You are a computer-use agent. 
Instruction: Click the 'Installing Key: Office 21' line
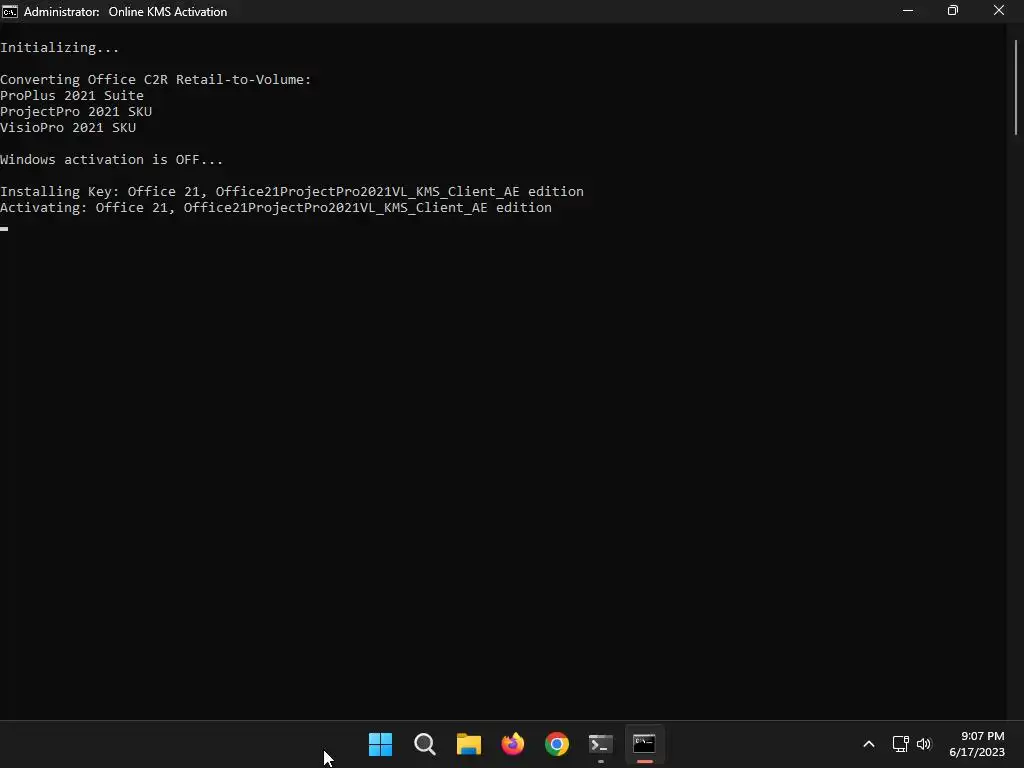pos(292,191)
